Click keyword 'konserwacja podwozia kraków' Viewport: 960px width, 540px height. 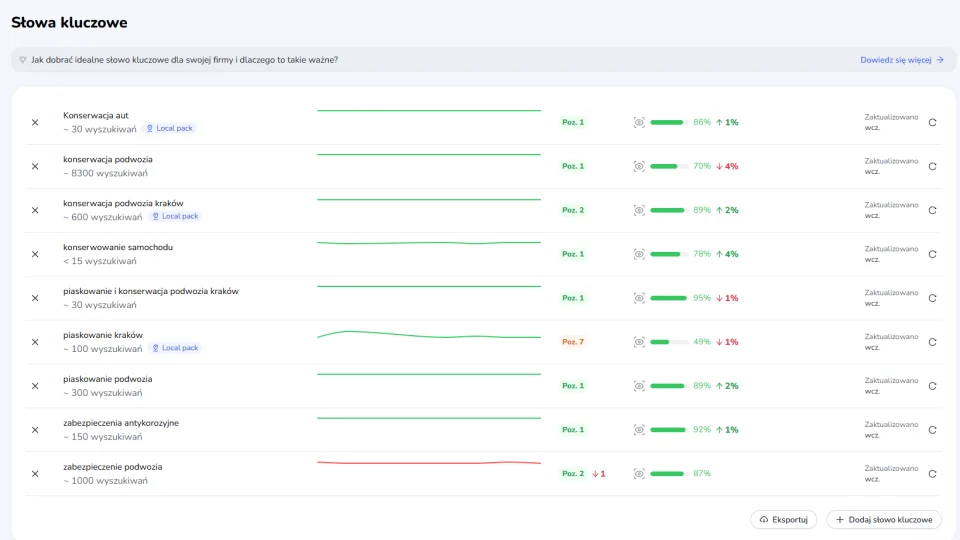pos(123,203)
